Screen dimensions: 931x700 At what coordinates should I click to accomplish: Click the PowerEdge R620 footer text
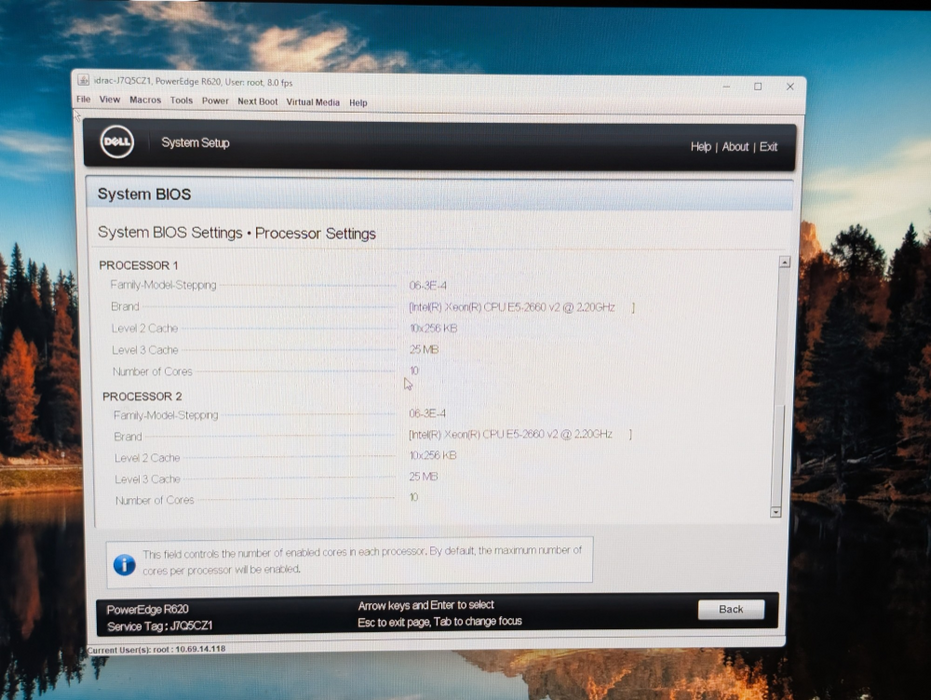point(147,609)
